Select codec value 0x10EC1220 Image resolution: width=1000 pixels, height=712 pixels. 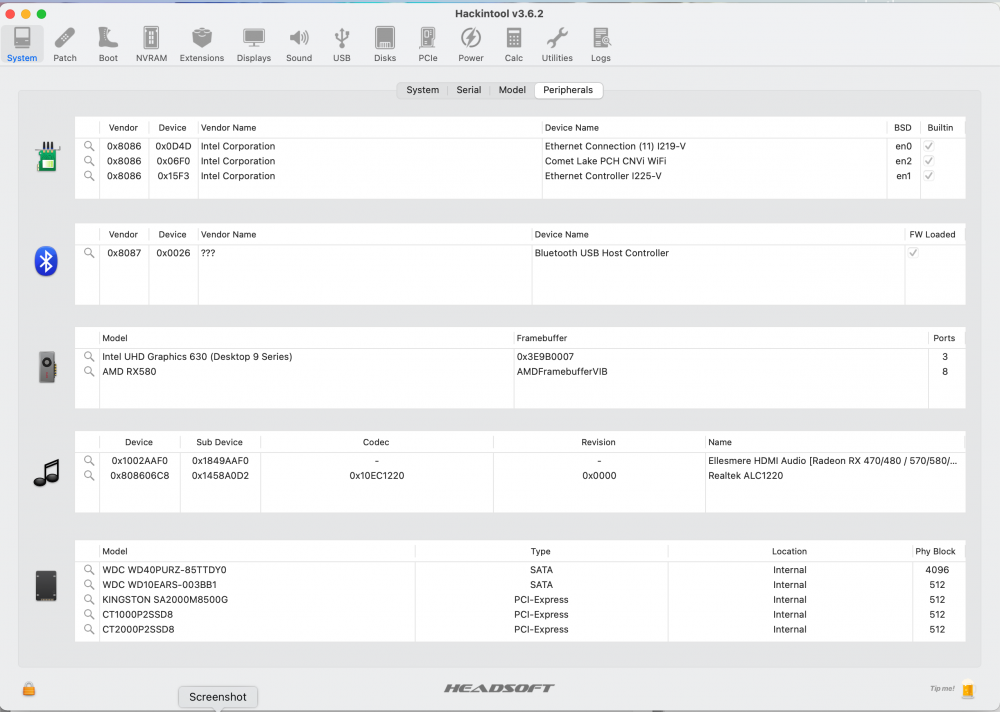coord(377,475)
